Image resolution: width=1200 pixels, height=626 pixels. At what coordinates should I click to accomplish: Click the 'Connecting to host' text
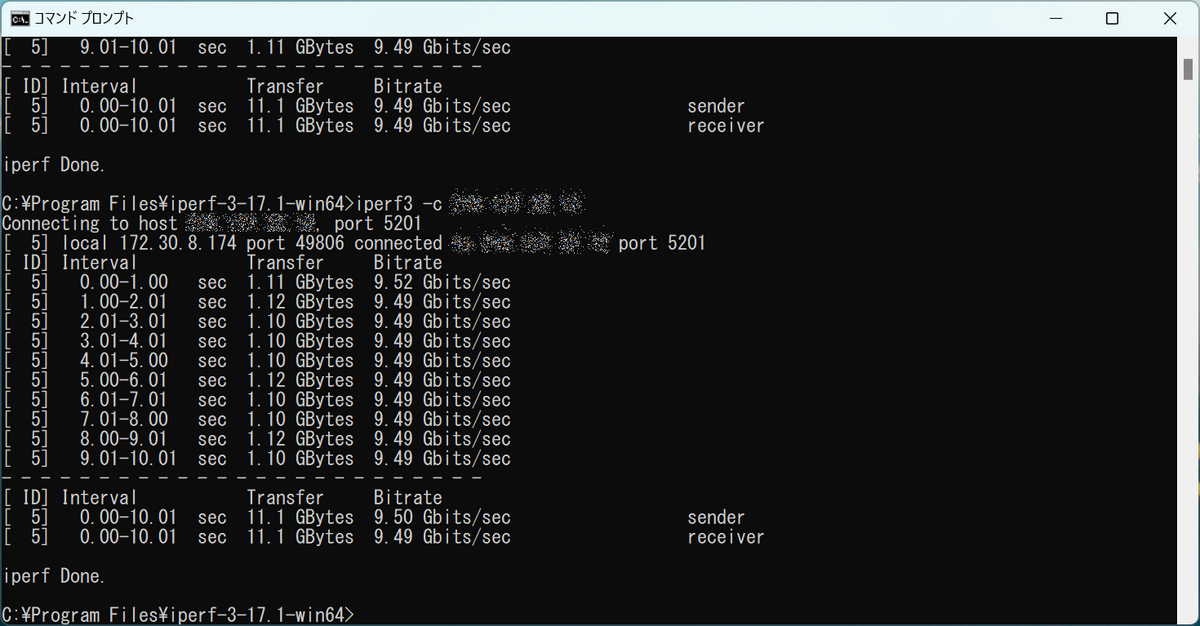(90, 224)
